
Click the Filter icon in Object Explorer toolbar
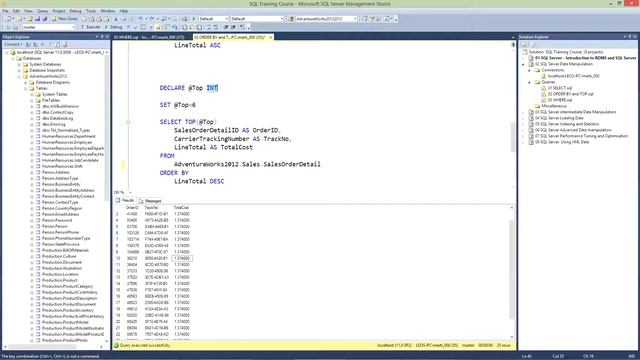pyautogui.click(x=50, y=44)
